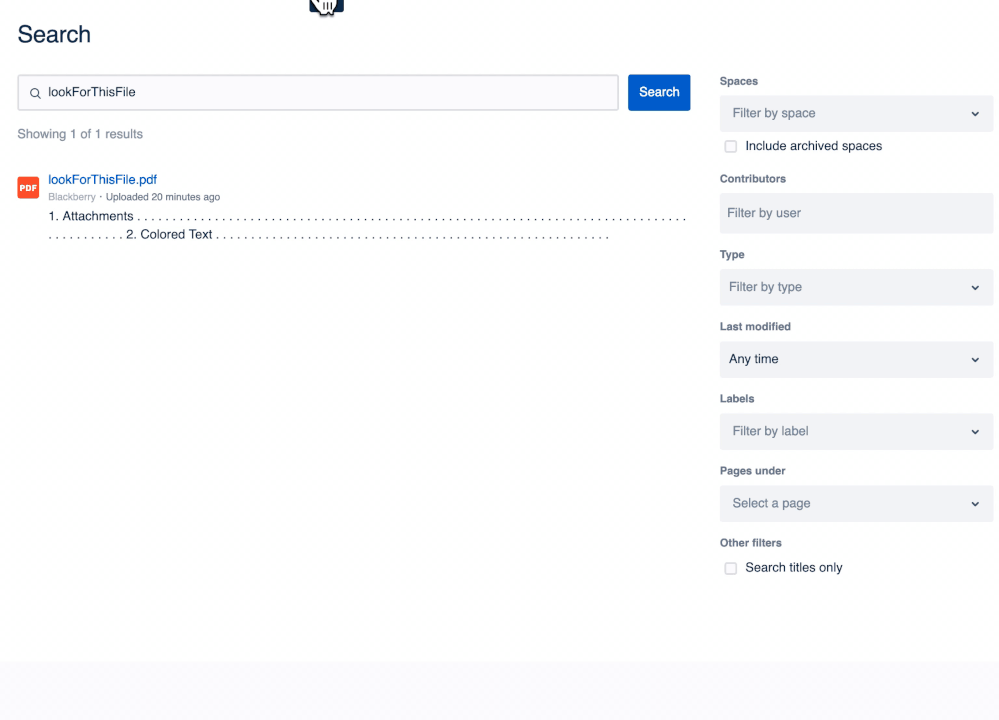The height and width of the screenshot is (720, 999).
Task: Click the Other filters label
Action: tap(751, 543)
